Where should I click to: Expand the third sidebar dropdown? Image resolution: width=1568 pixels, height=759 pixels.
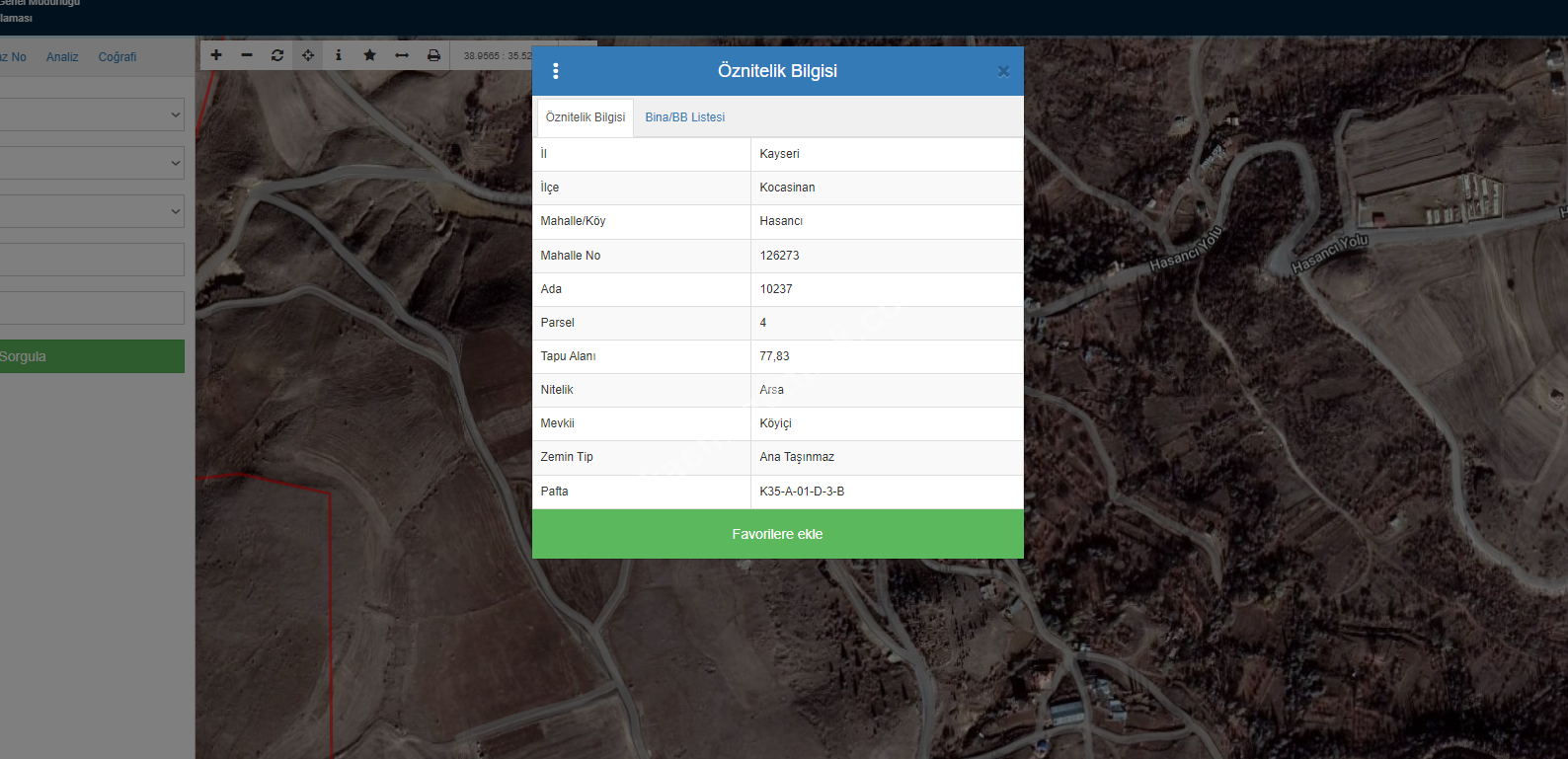point(92,211)
